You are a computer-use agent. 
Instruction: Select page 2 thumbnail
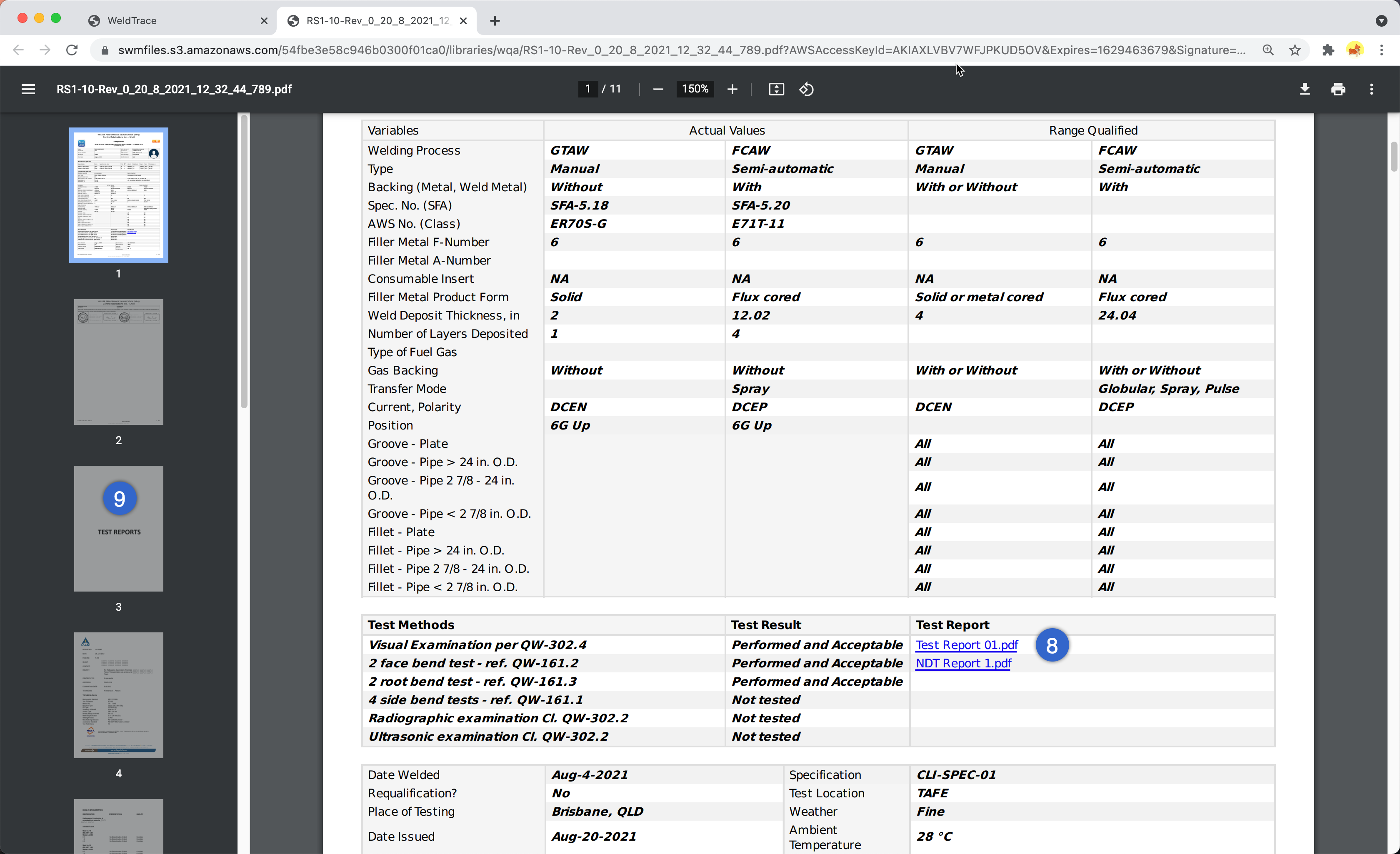click(119, 362)
